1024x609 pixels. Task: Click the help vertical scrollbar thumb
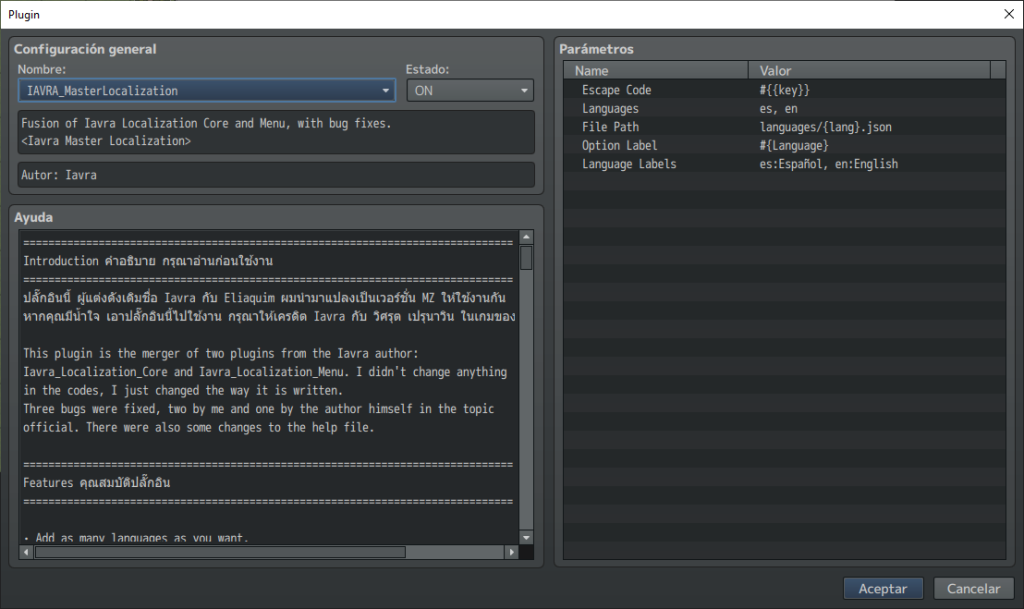tap(526, 258)
